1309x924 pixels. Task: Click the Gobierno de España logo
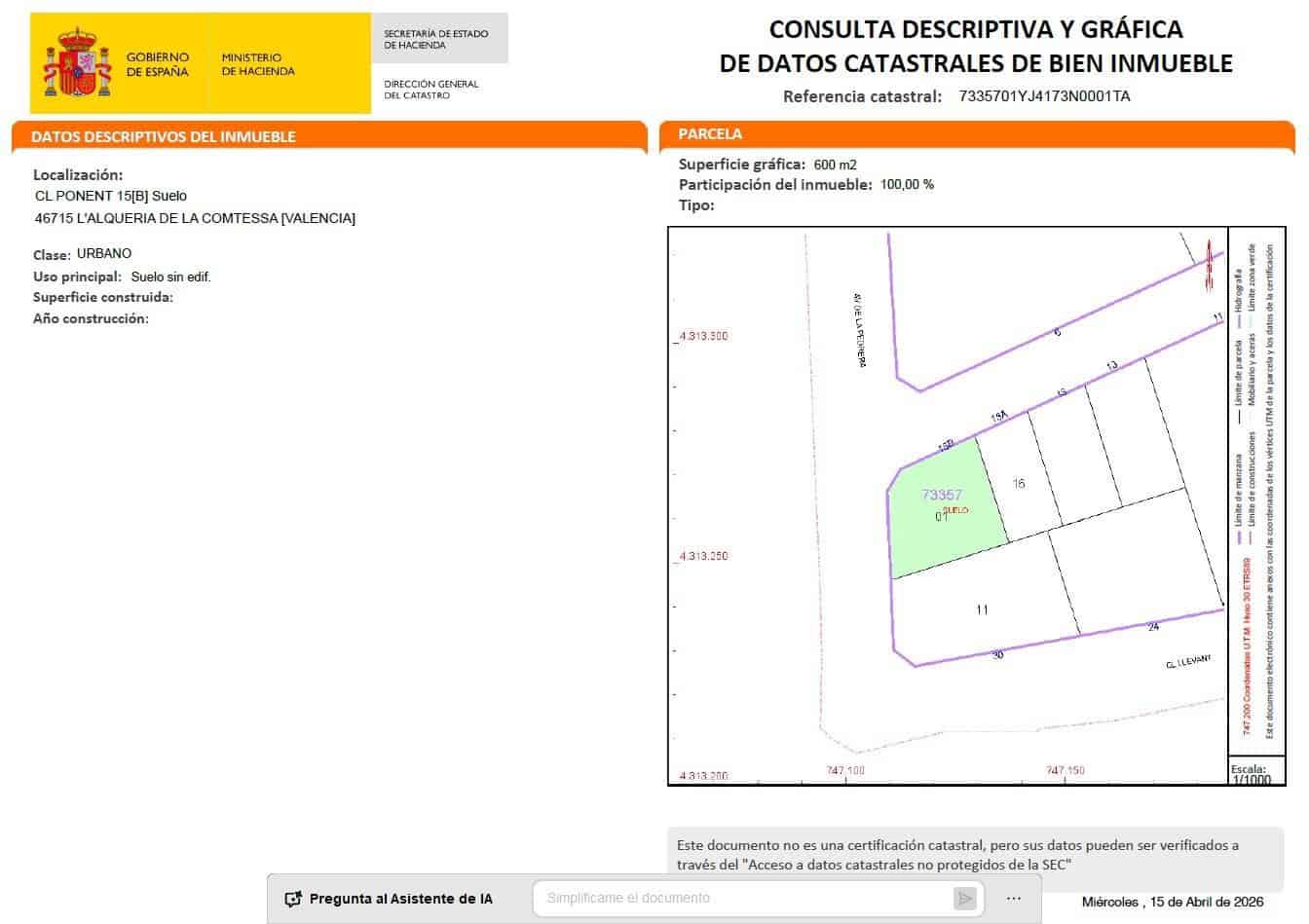pyautogui.click(x=156, y=62)
